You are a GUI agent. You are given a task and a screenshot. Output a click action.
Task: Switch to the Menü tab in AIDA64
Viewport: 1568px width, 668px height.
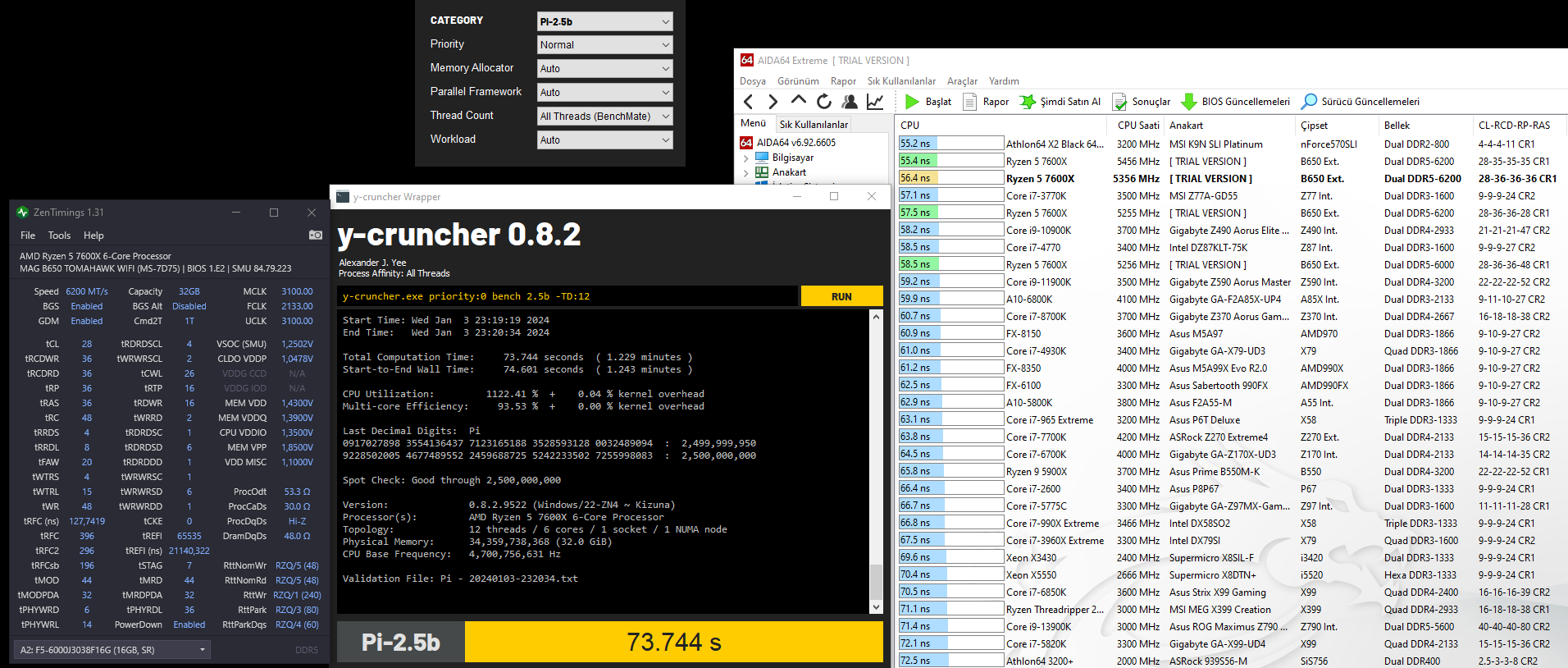753,123
